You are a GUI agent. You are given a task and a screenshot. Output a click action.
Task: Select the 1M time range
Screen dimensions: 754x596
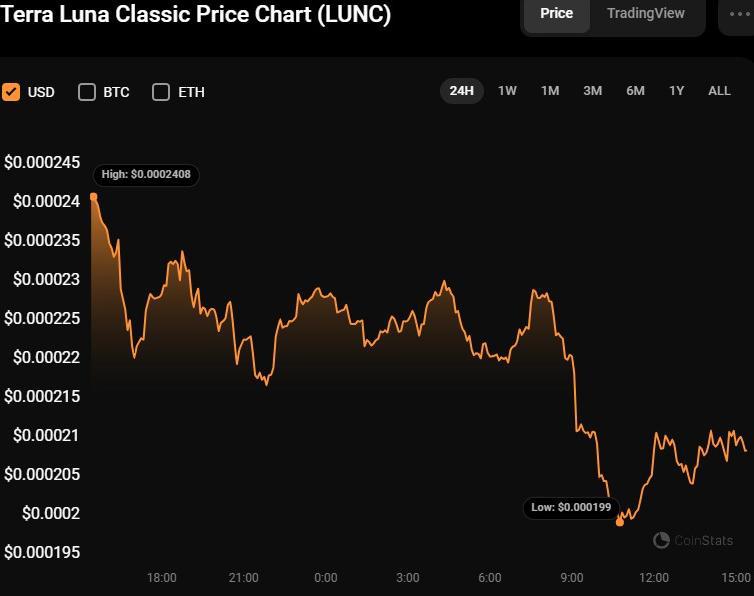point(550,91)
